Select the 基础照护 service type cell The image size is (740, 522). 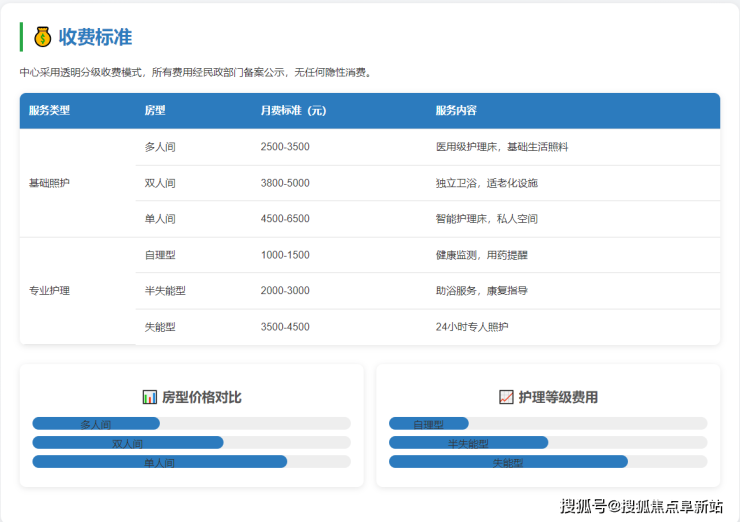click(50, 183)
